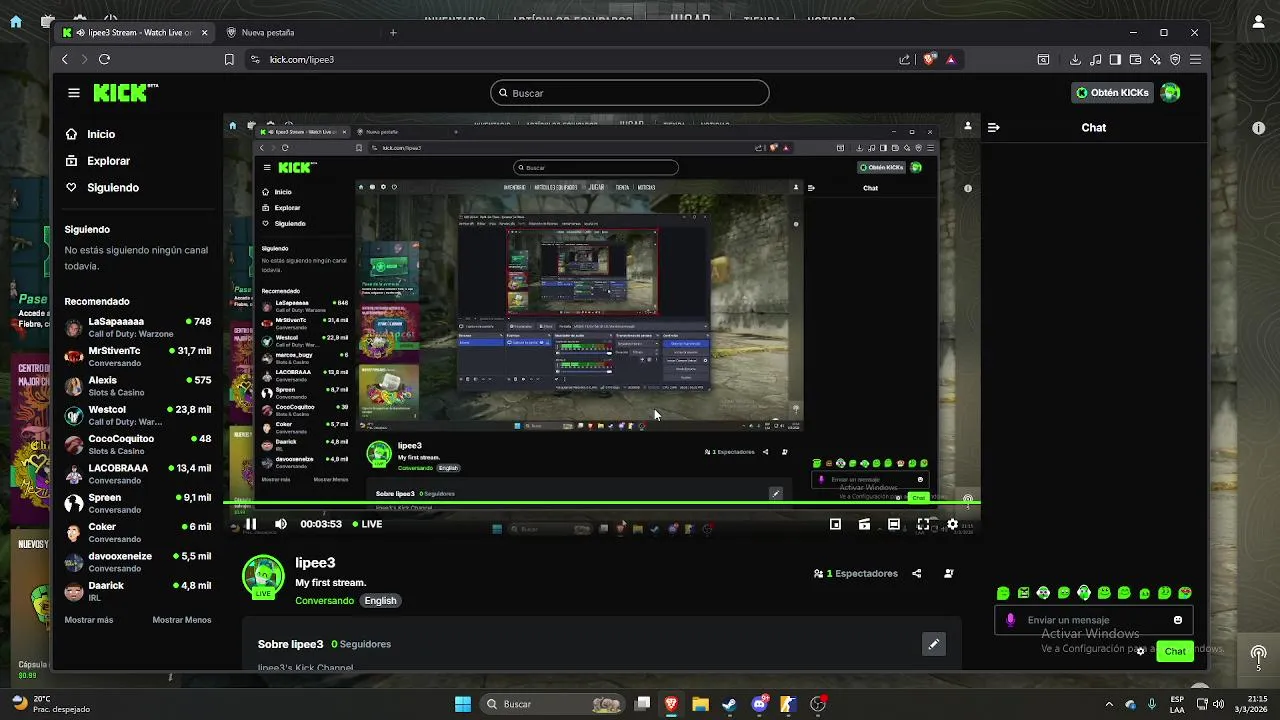Edit About section pencil icon
1280x720 pixels.
click(933, 644)
